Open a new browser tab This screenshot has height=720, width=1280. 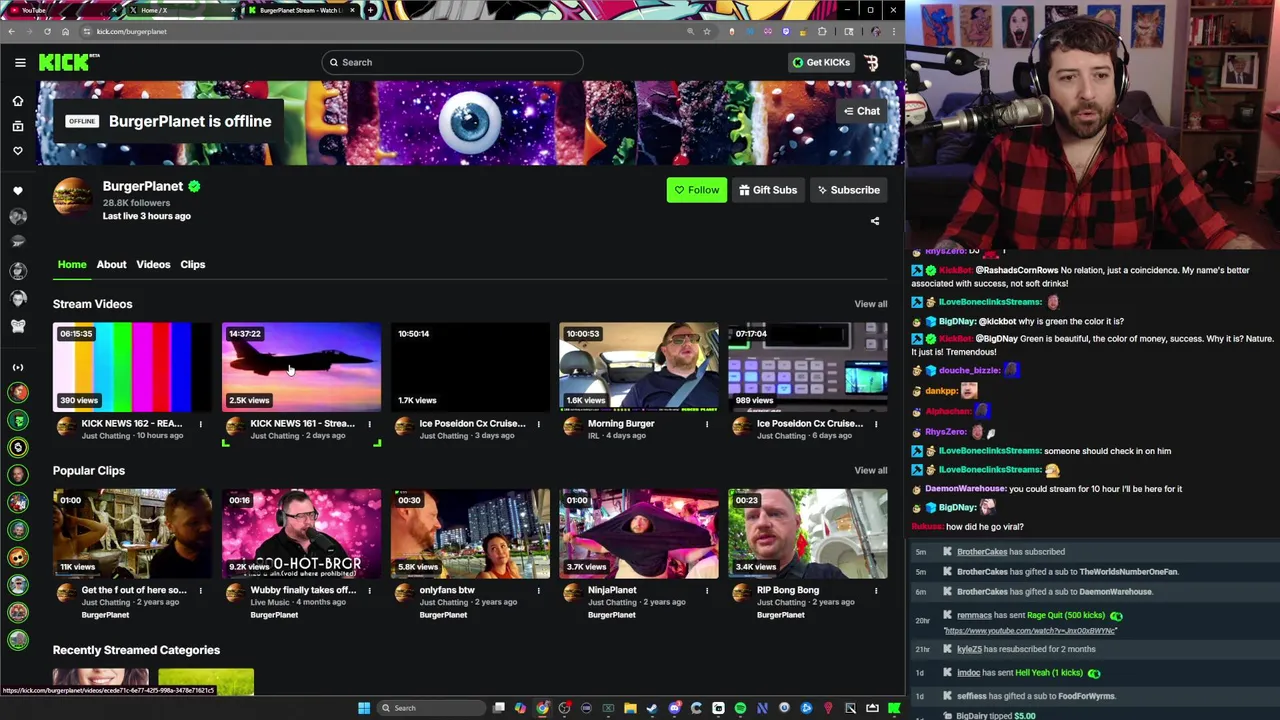tap(371, 10)
